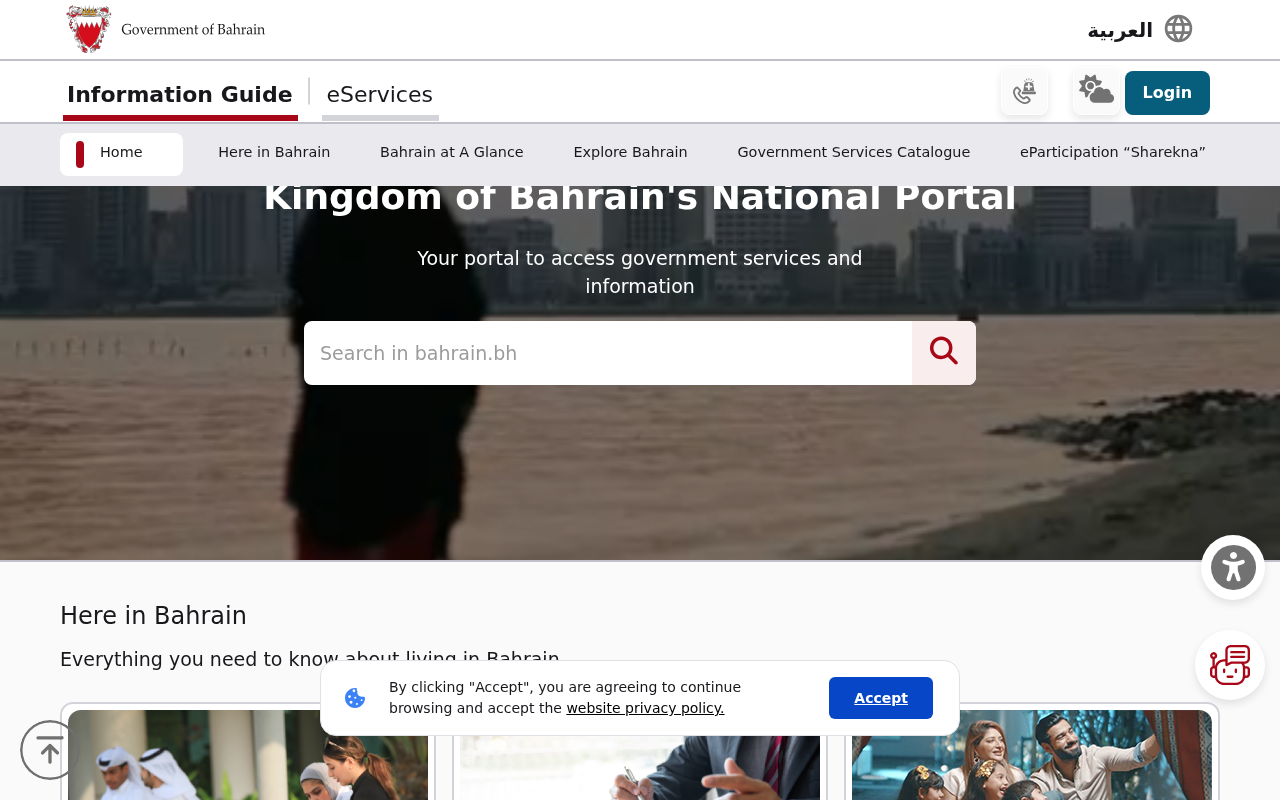1280x800 pixels.
Task: Select the Home navigation item
Action: click(121, 154)
